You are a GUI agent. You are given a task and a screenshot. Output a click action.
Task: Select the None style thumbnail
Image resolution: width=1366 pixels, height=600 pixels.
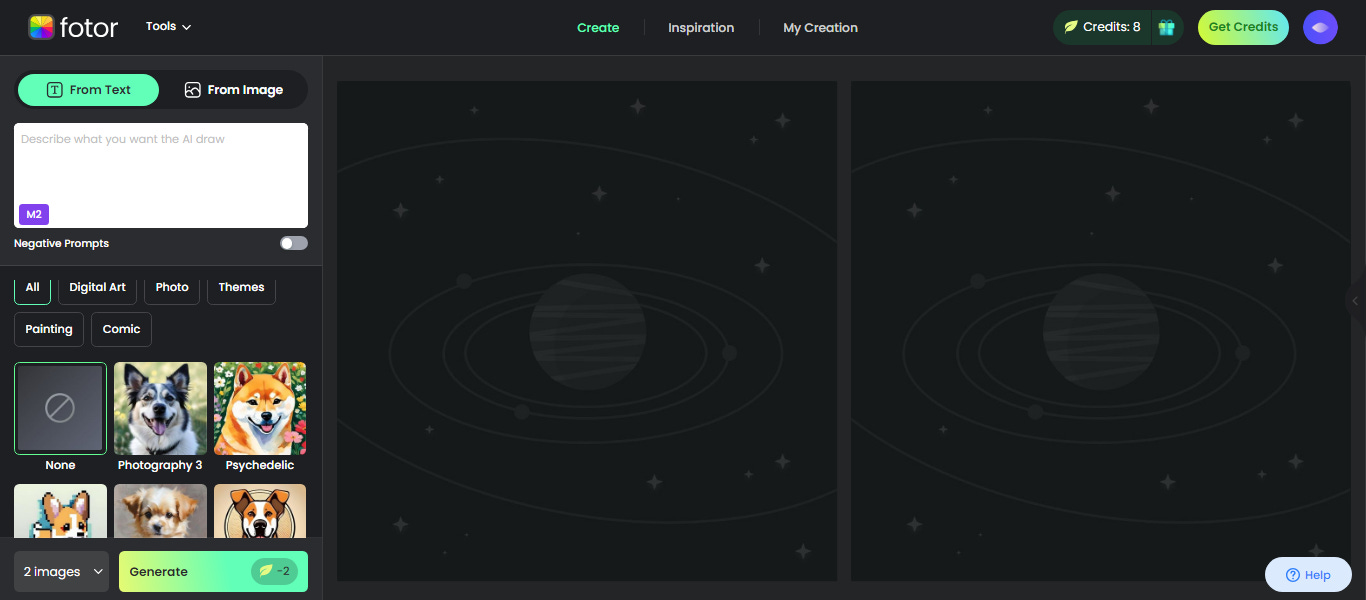click(x=60, y=408)
